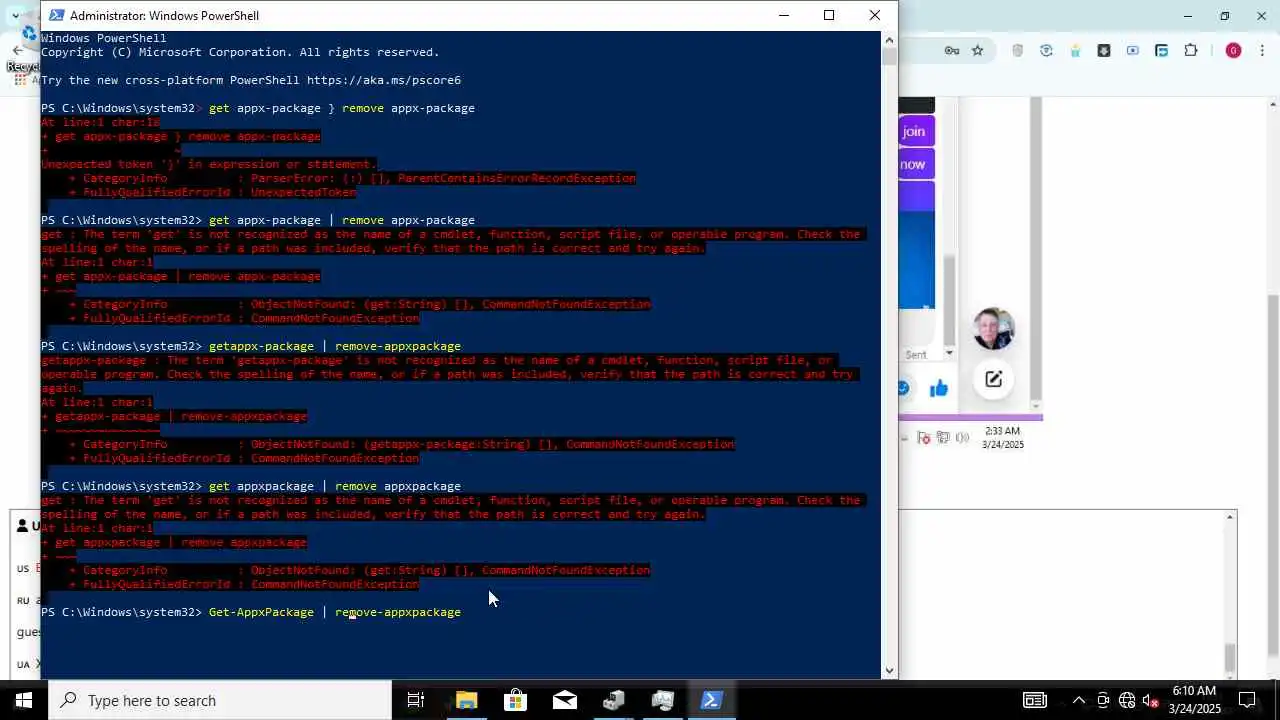Click the purple 'join' button in browser
This screenshot has width=1280, height=720.
[914, 131]
